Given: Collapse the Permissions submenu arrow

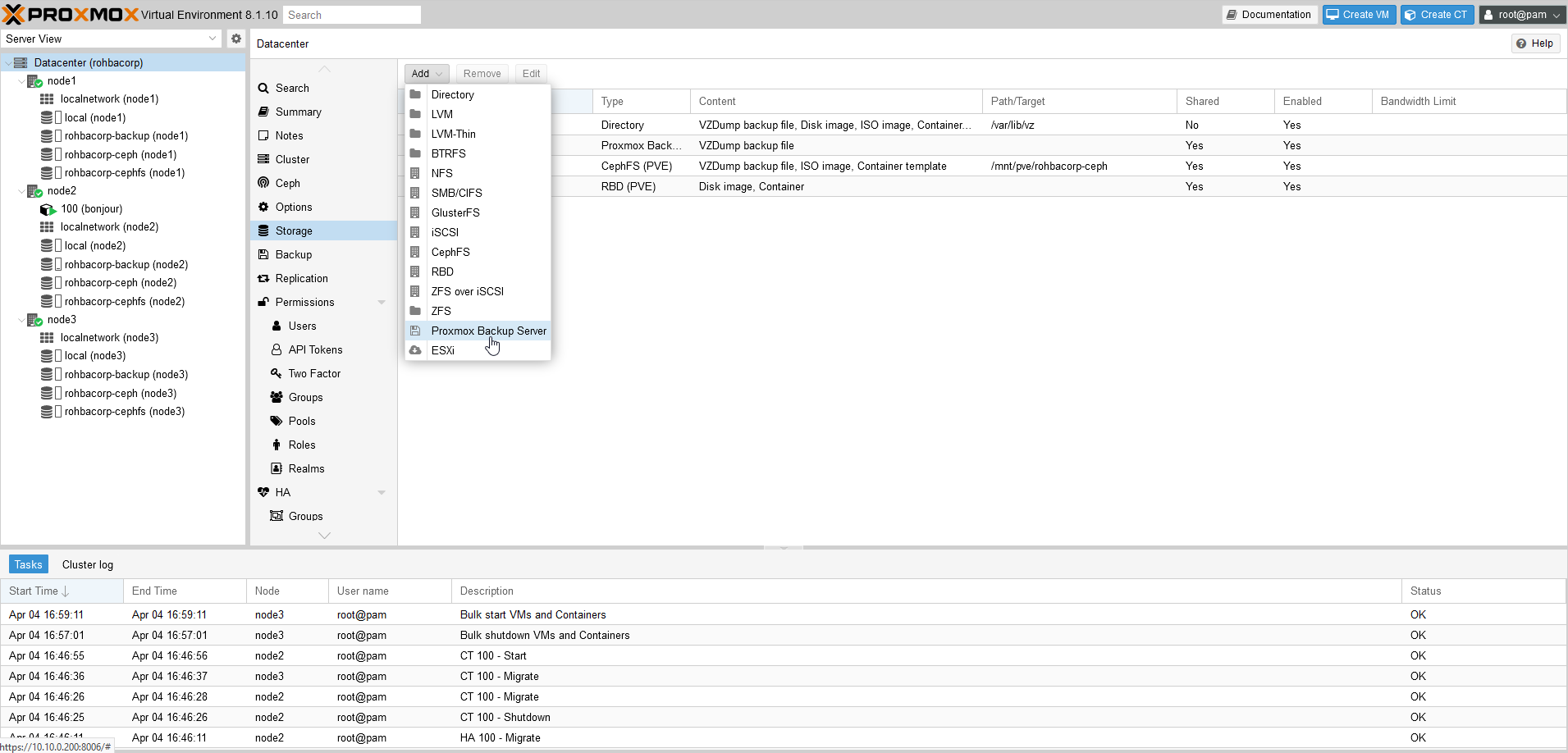Looking at the screenshot, I should click(382, 303).
